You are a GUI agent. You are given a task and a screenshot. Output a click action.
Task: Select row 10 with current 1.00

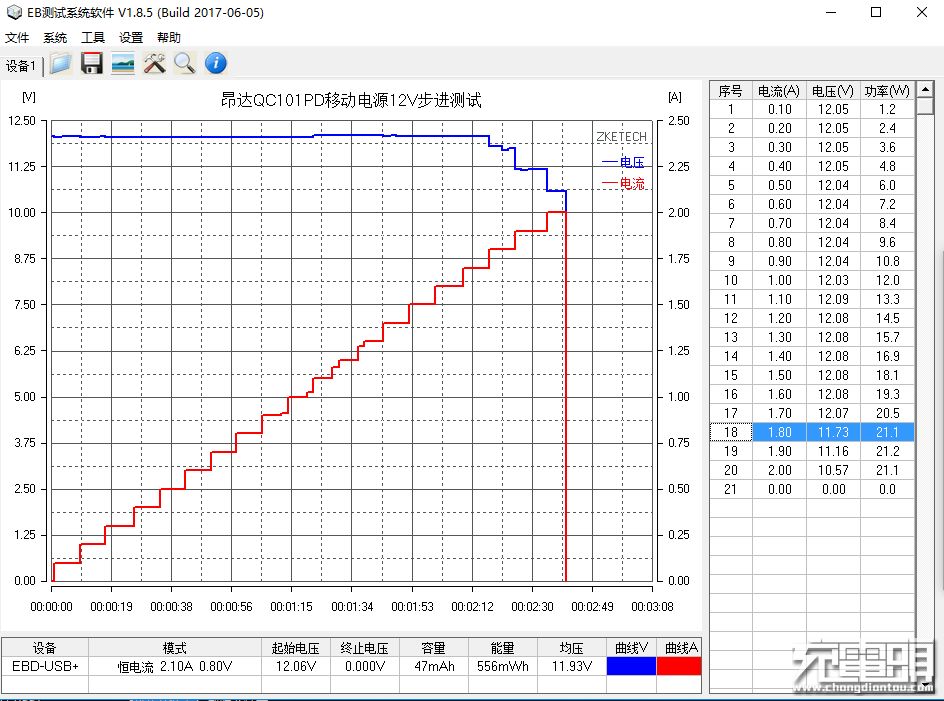(812, 280)
